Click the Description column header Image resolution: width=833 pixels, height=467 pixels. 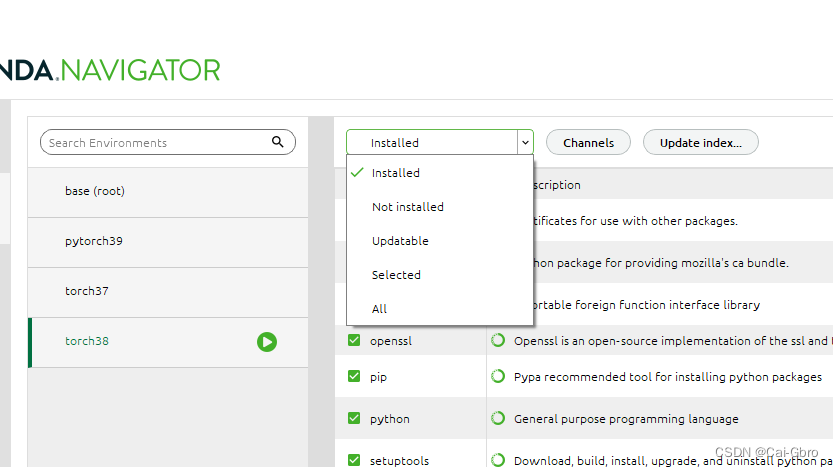(x=556, y=185)
